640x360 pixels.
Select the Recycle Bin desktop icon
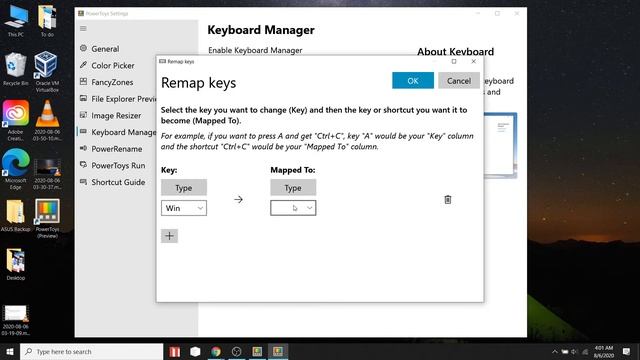(16, 69)
